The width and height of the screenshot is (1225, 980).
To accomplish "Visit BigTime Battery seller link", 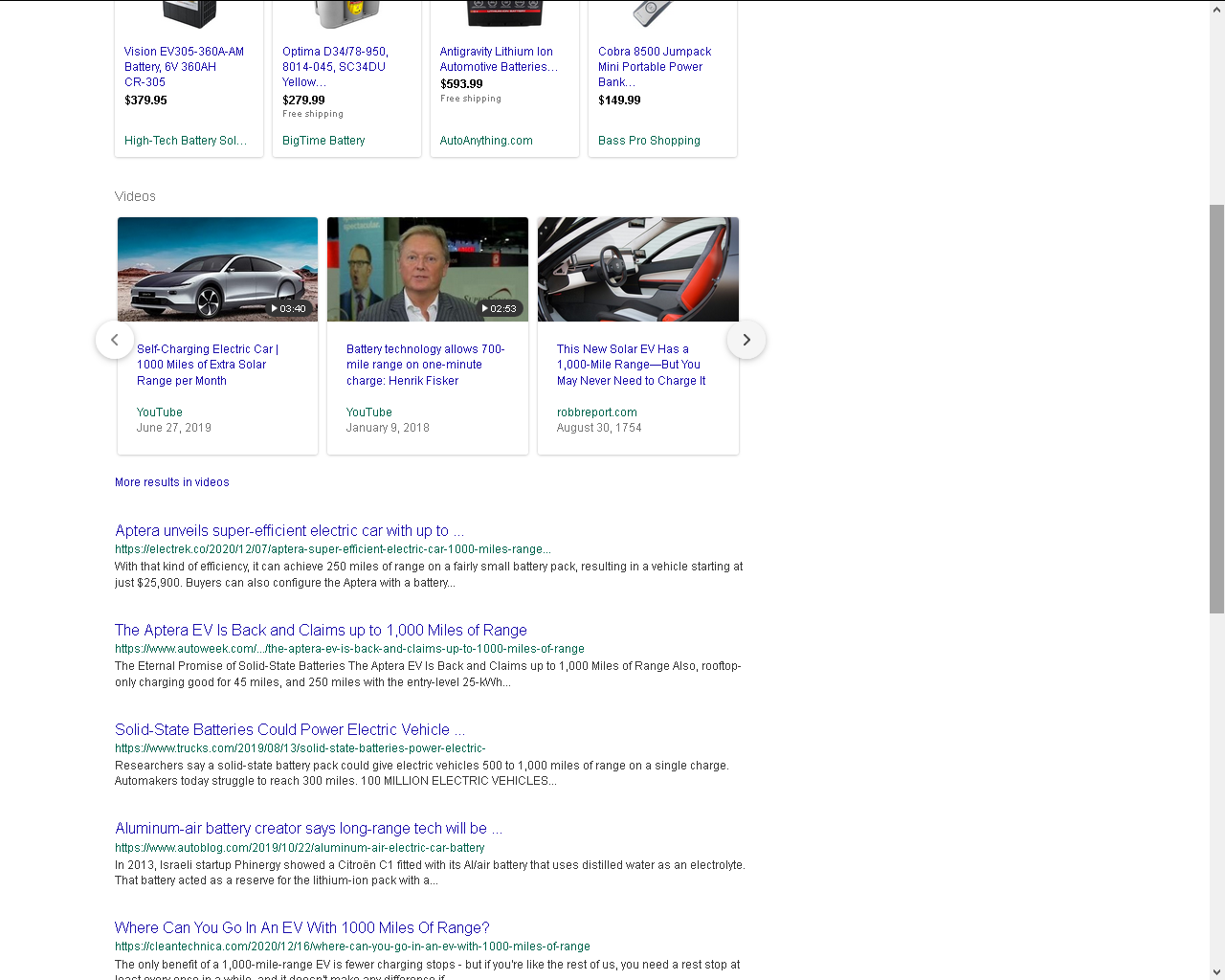I will coord(323,141).
